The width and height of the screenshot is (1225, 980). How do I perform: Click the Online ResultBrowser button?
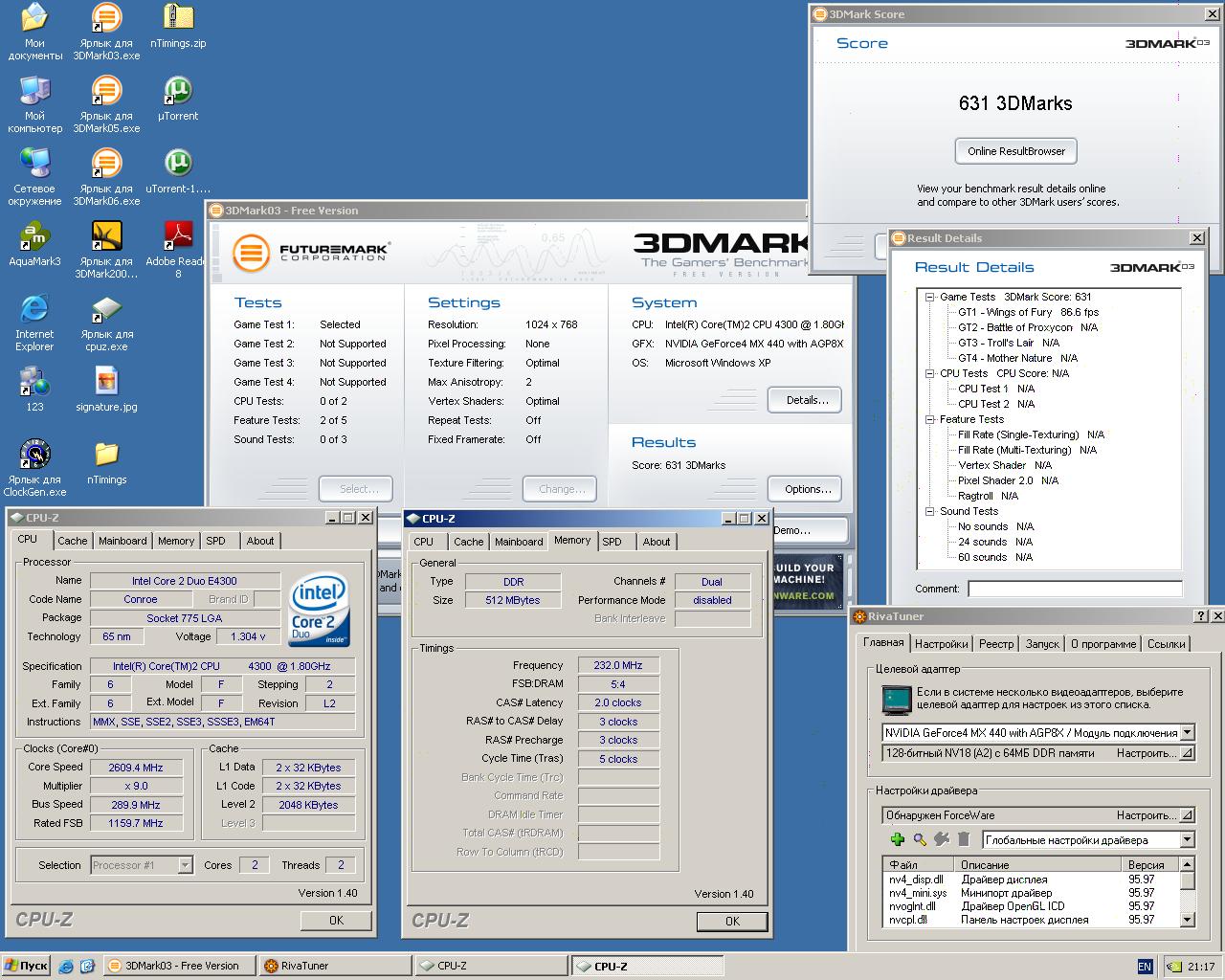click(1015, 151)
